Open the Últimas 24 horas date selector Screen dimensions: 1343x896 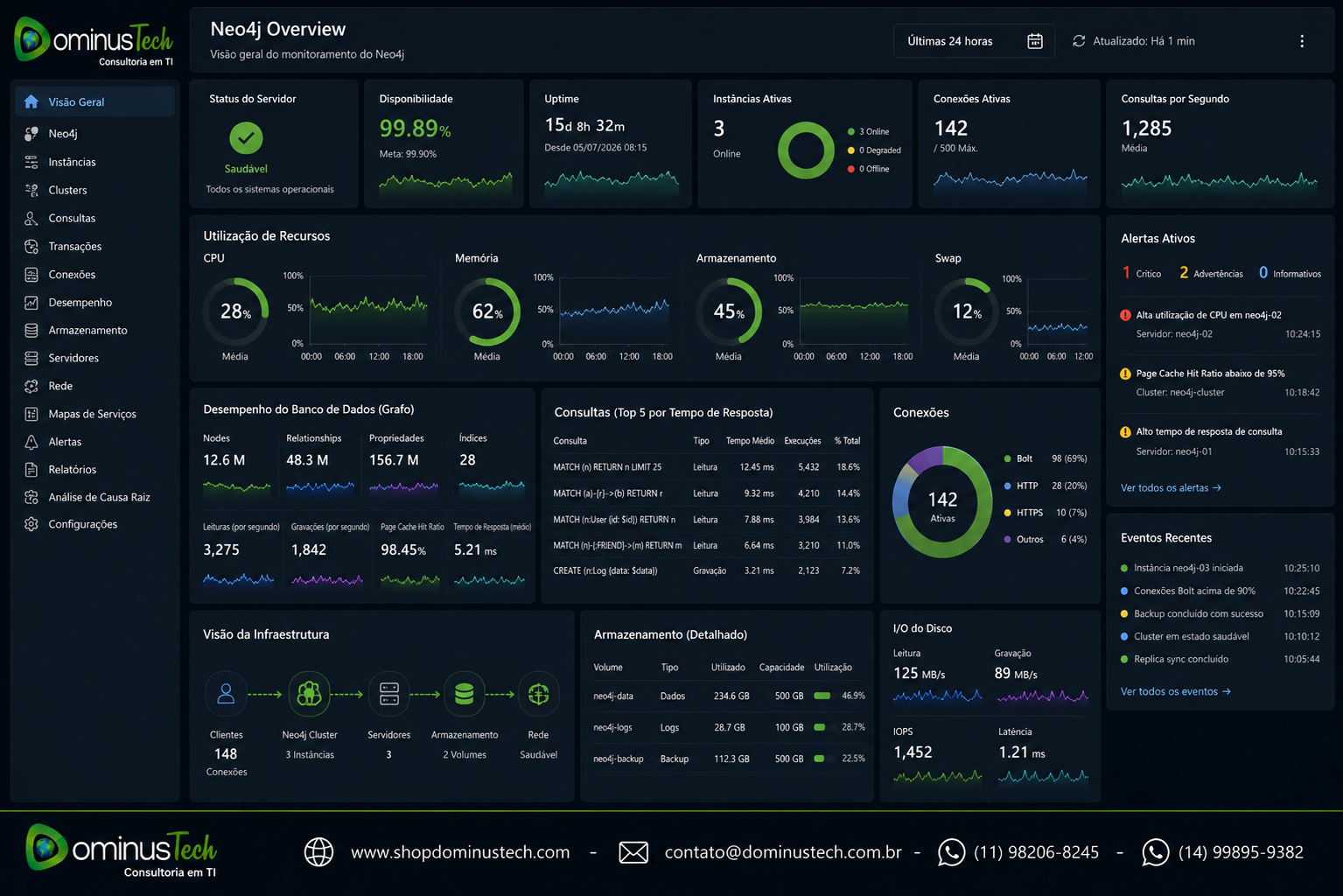974,41
